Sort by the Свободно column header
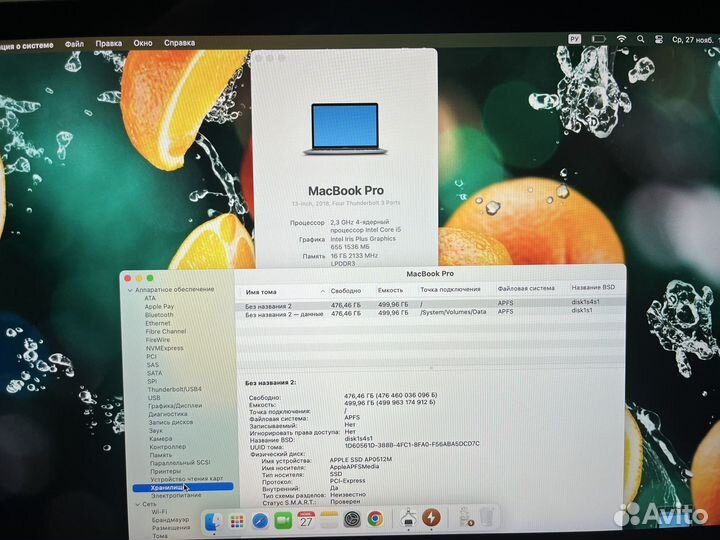Viewport: 720px width, 540px height. click(346, 291)
